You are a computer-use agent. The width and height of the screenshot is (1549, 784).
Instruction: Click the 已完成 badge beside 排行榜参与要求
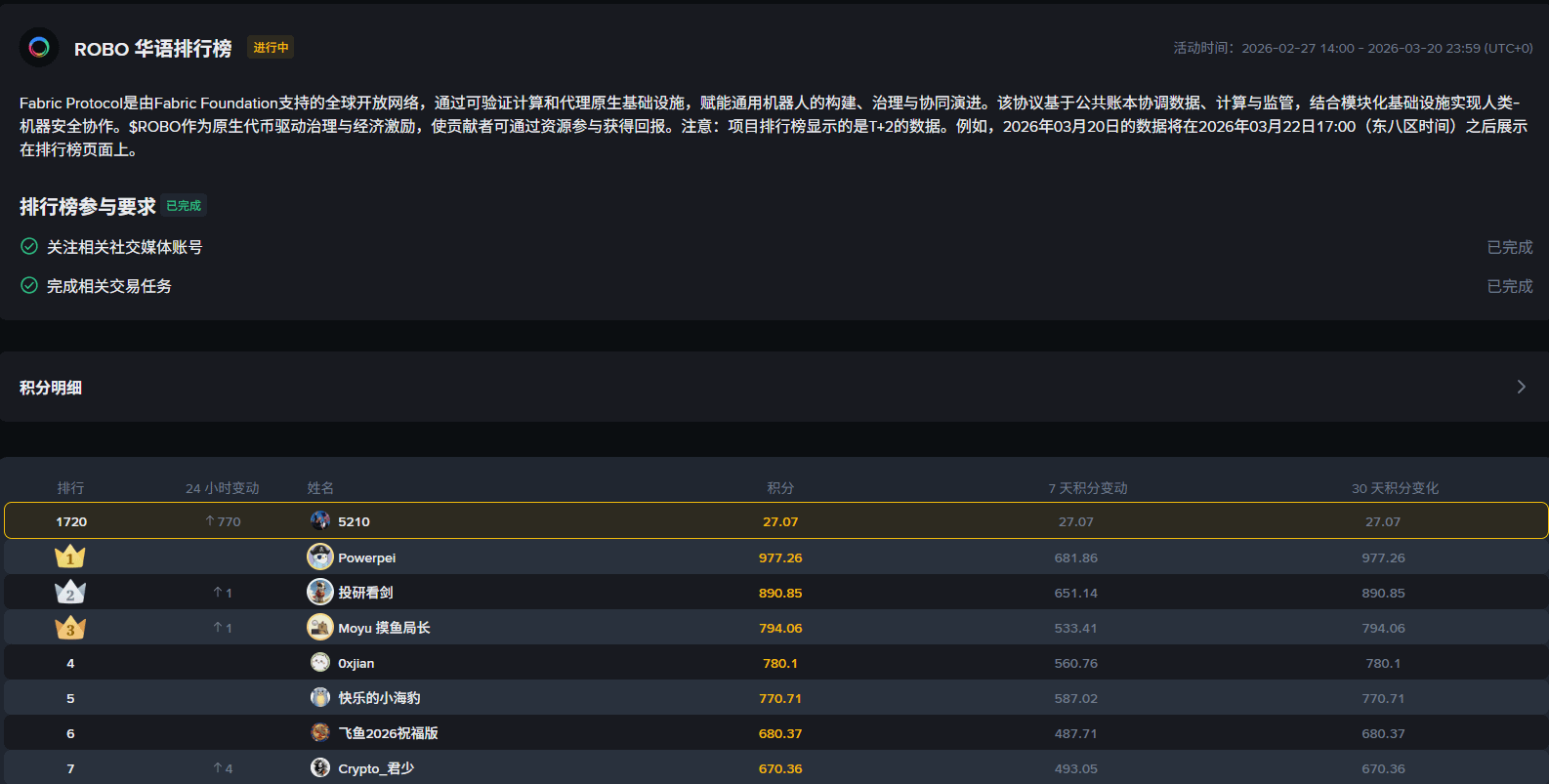184,206
